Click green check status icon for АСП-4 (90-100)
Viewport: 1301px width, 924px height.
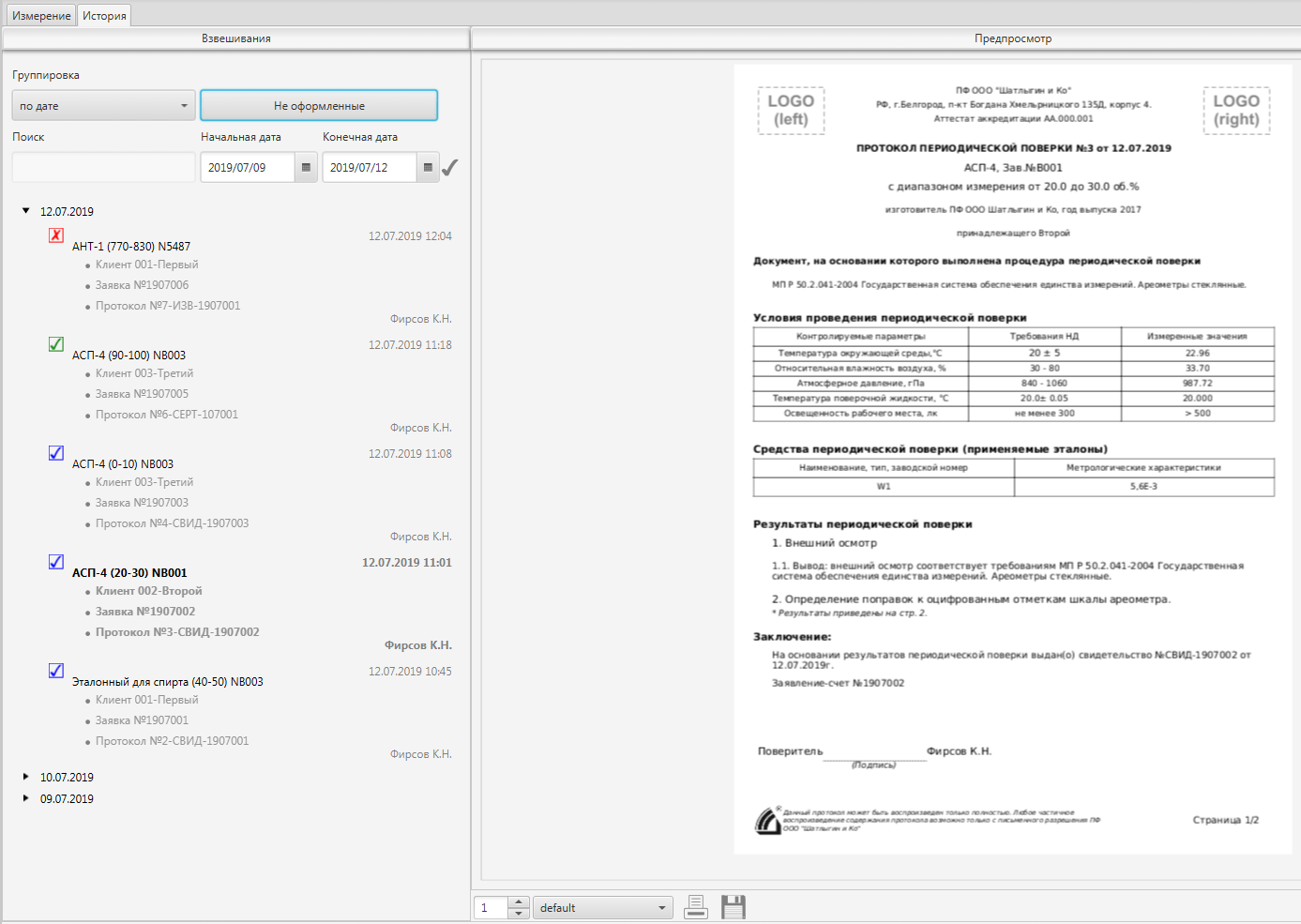pos(56,344)
